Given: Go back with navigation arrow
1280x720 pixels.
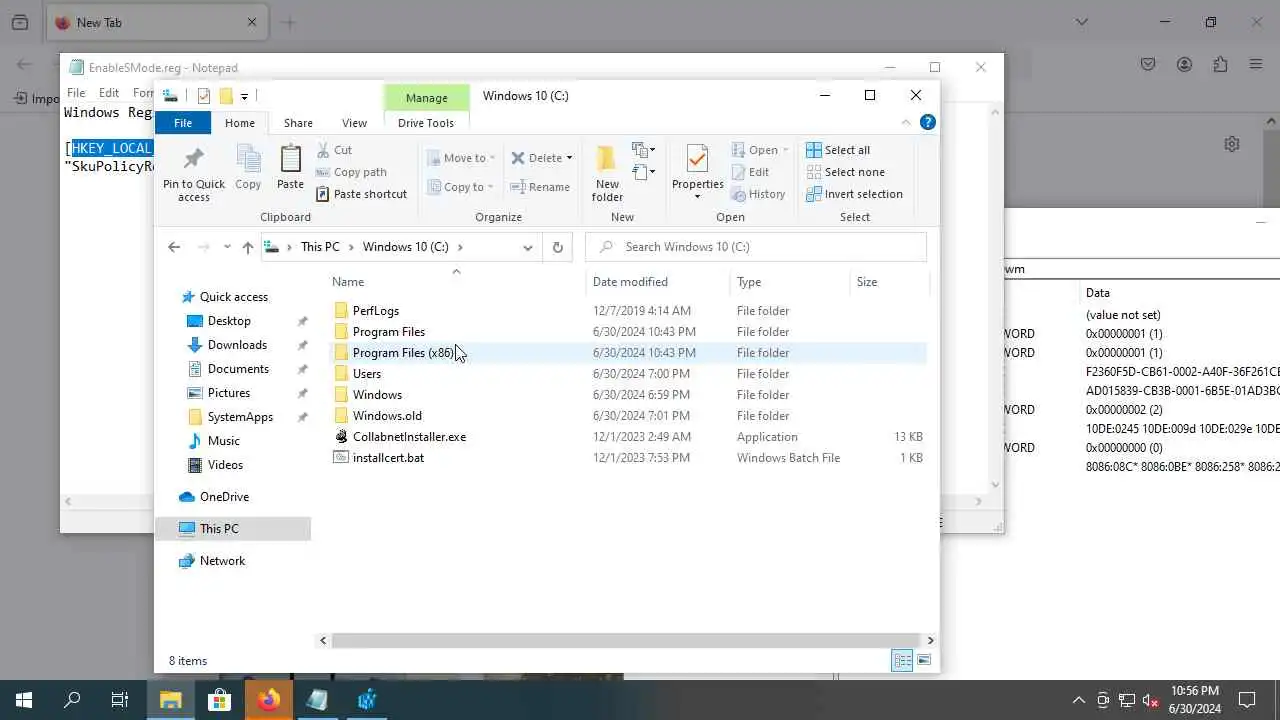Looking at the screenshot, I should click(174, 247).
